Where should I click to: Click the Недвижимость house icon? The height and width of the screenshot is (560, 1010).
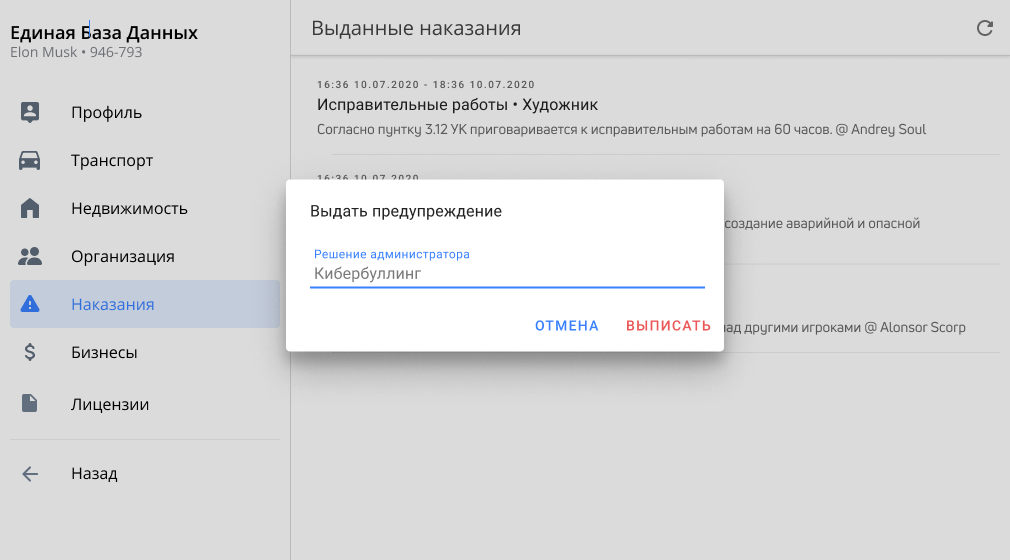(30, 208)
